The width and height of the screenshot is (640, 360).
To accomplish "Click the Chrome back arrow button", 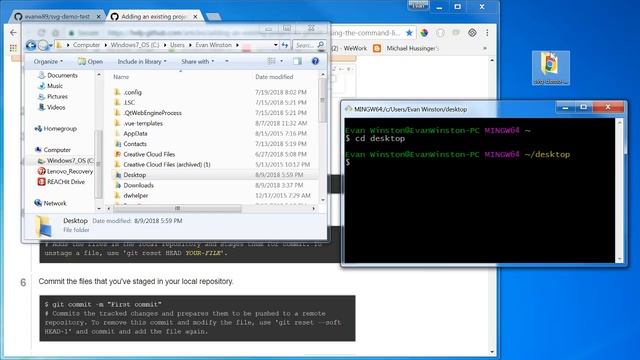I will click(x=13, y=33).
